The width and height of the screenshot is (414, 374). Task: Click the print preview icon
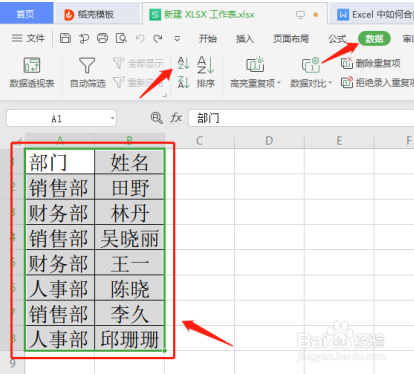(121, 38)
